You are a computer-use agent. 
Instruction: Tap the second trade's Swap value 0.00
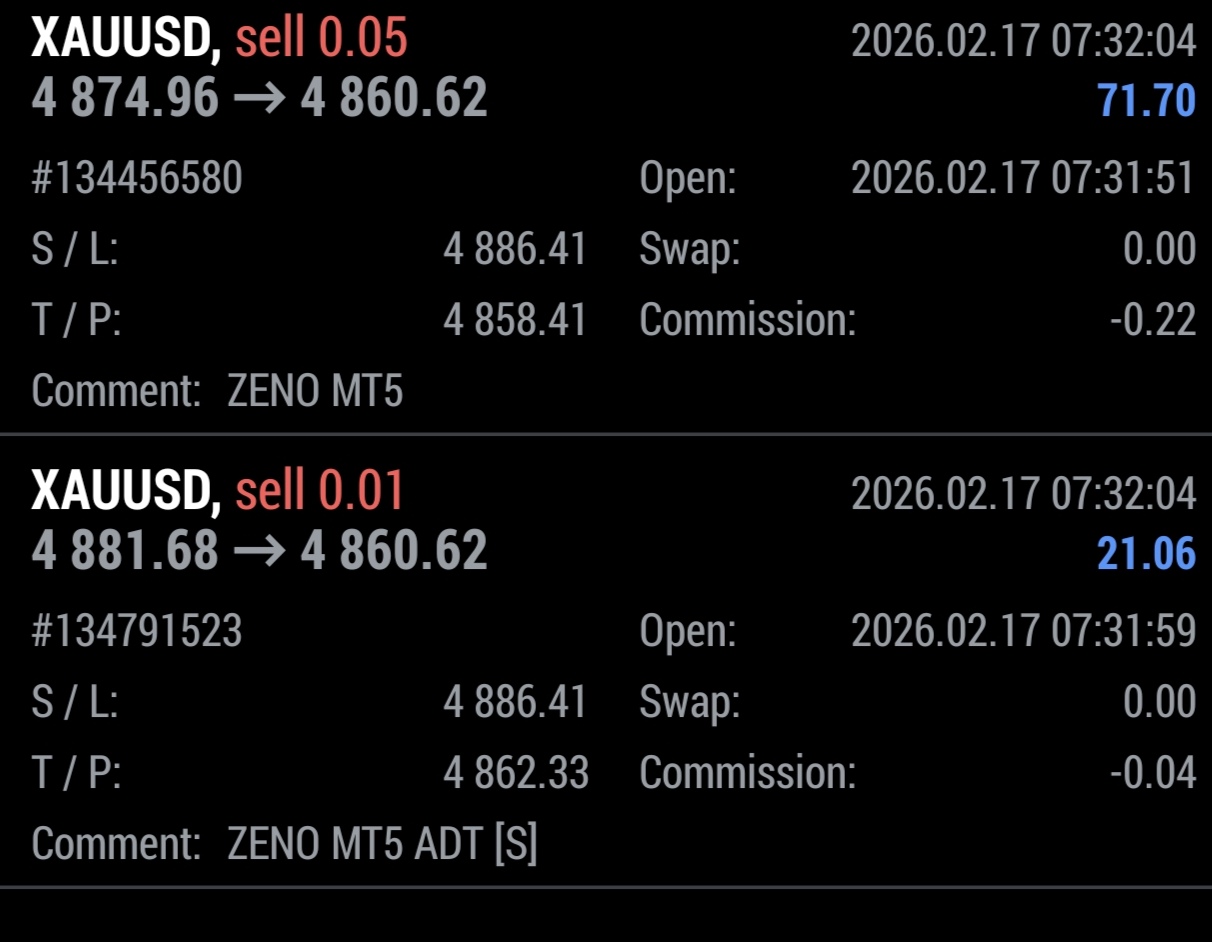point(1160,702)
